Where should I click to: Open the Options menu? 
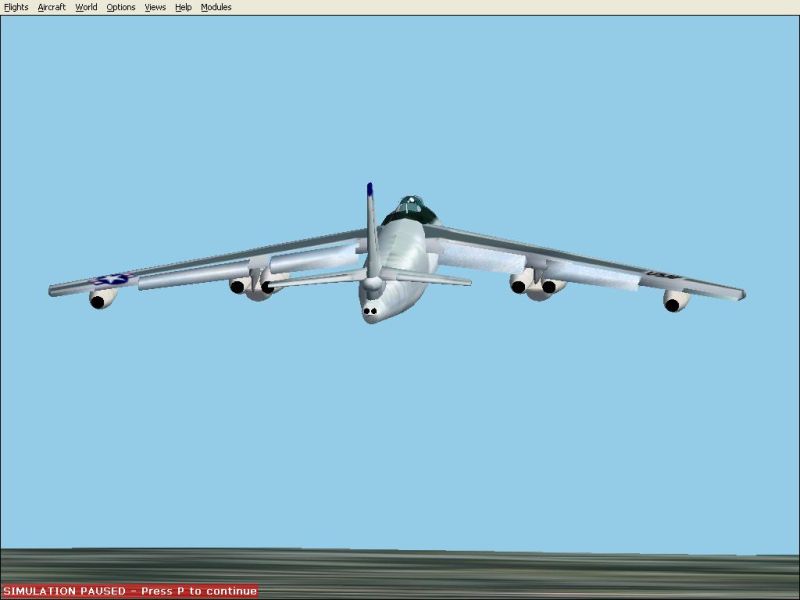121,7
